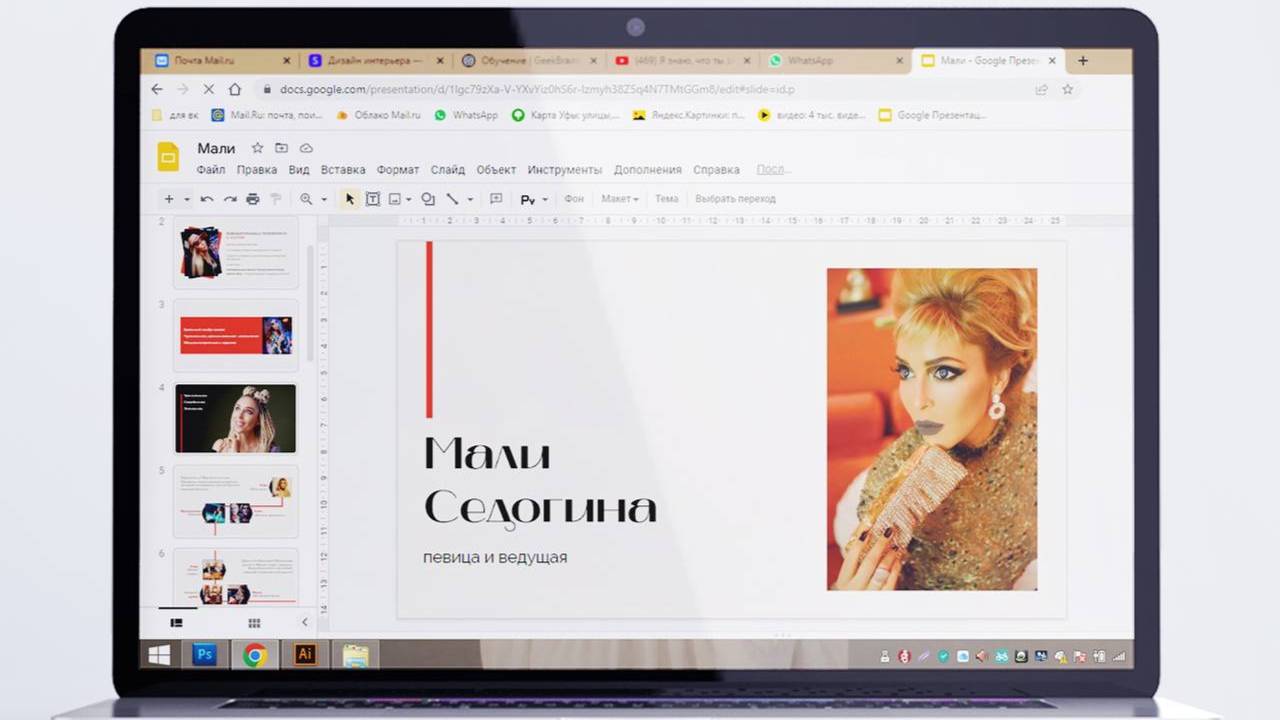Screen dimensions: 1280x720
Task: Open the new slide layout dropdown arrow
Action: point(186,199)
